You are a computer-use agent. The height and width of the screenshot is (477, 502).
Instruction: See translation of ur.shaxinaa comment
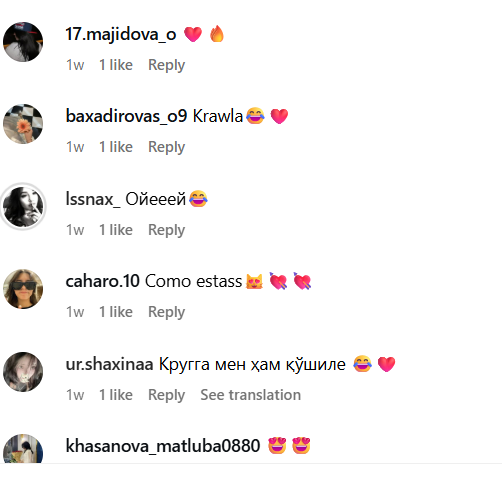tap(251, 395)
